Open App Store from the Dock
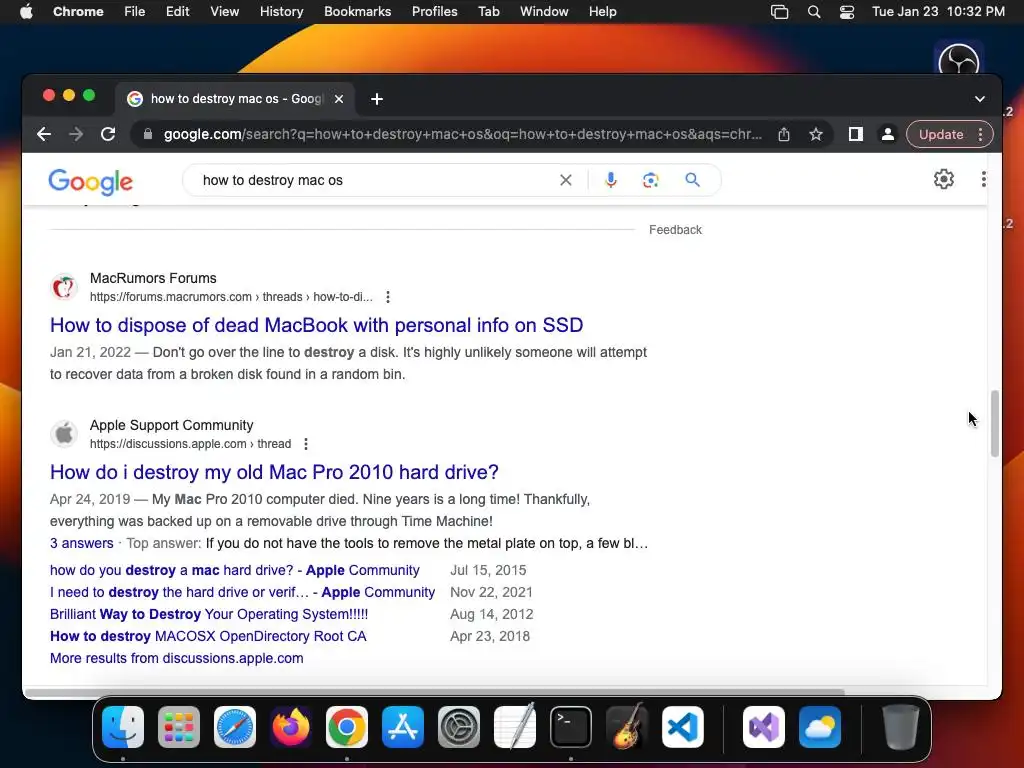This screenshot has height=768, width=1024. (x=403, y=727)
